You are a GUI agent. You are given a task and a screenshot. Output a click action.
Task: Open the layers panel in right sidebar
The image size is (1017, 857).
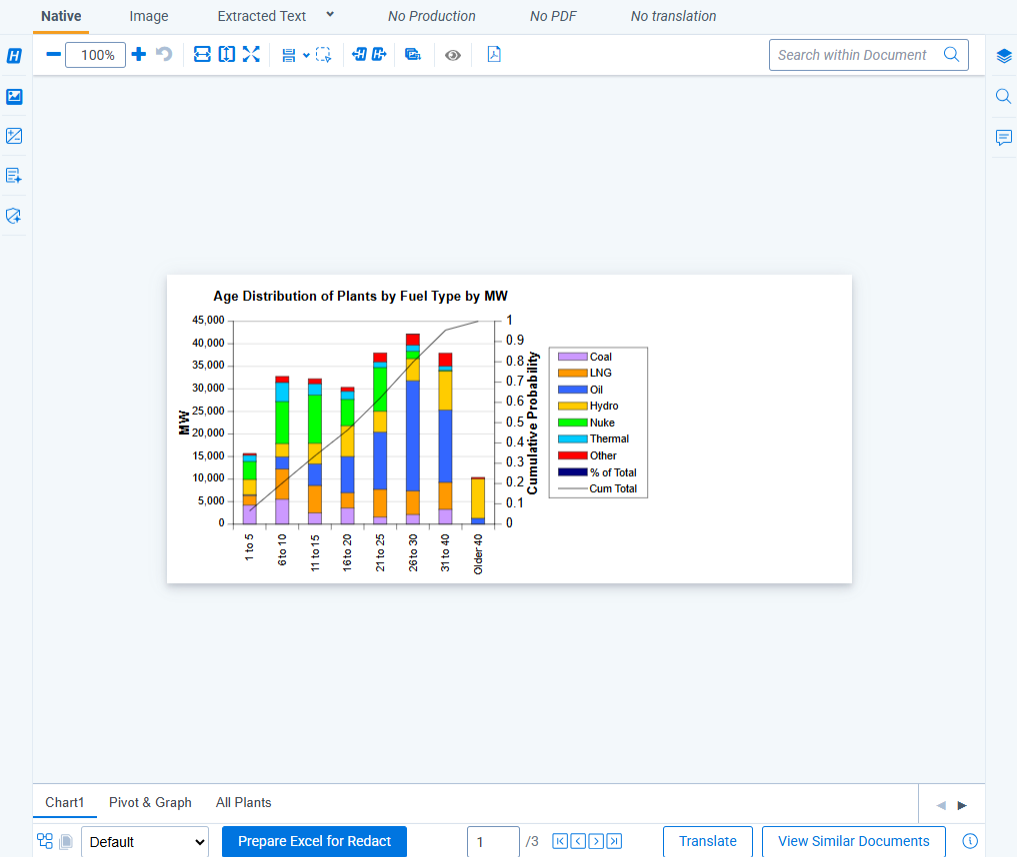(x=1003, y=56)
